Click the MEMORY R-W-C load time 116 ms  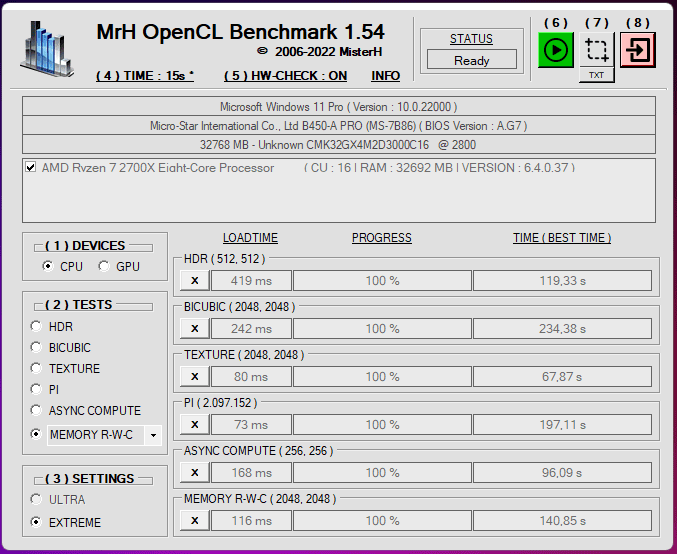pyautogui.click(x=251, y=520)
